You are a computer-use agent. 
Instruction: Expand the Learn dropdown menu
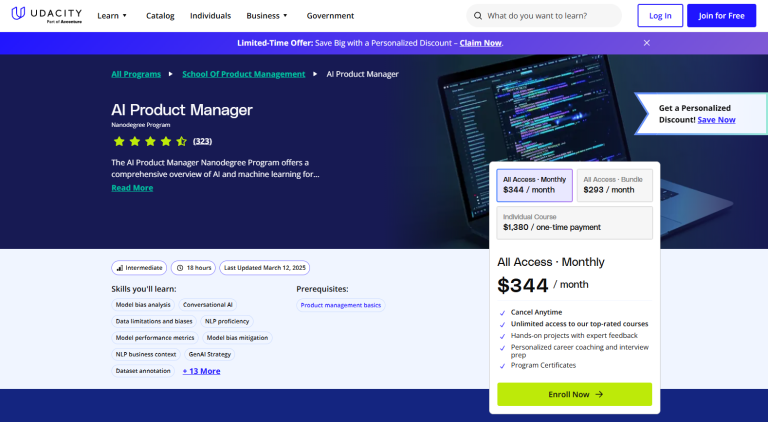[112, 16]
